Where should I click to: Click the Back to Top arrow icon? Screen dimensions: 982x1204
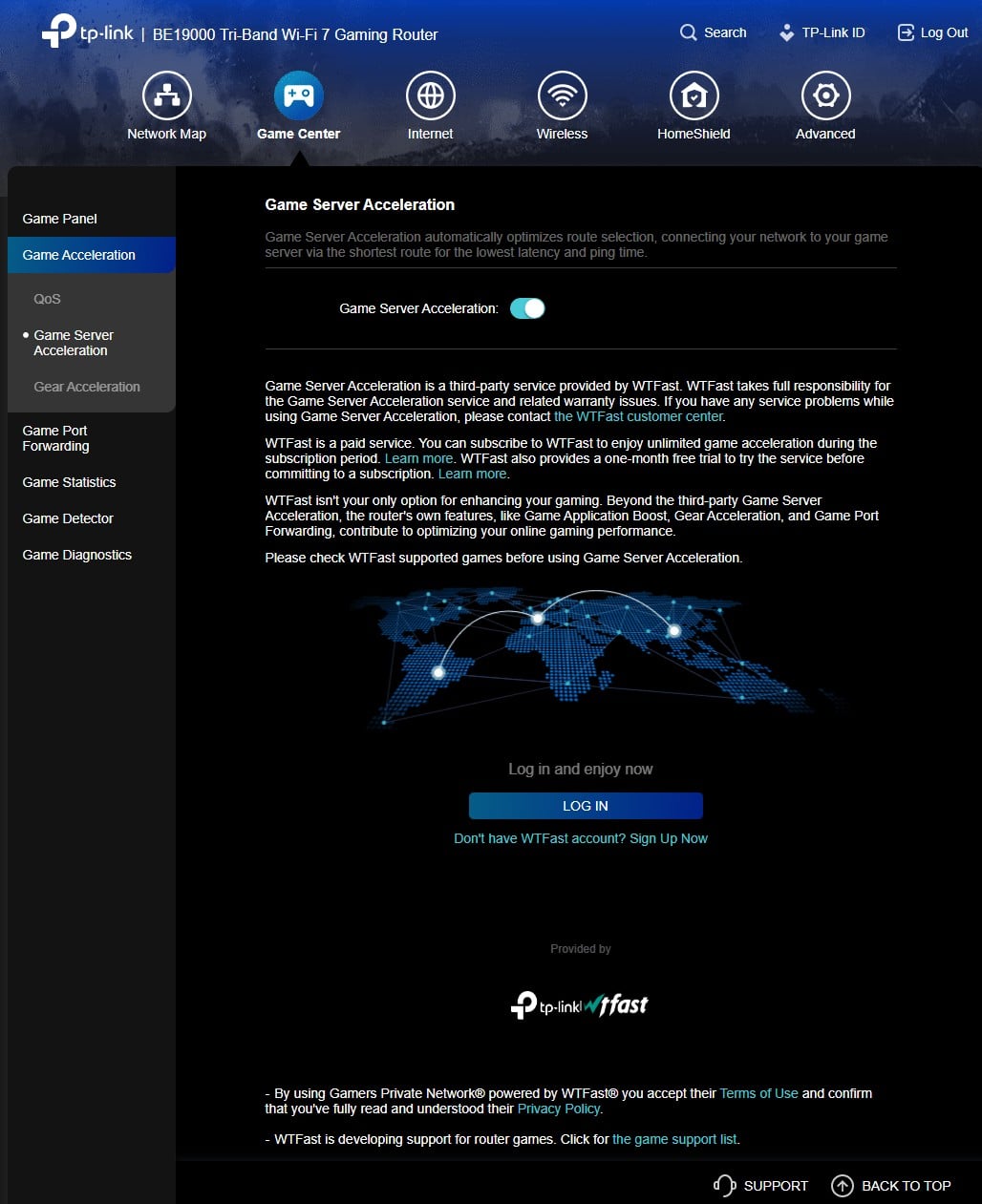(842, 1186)
